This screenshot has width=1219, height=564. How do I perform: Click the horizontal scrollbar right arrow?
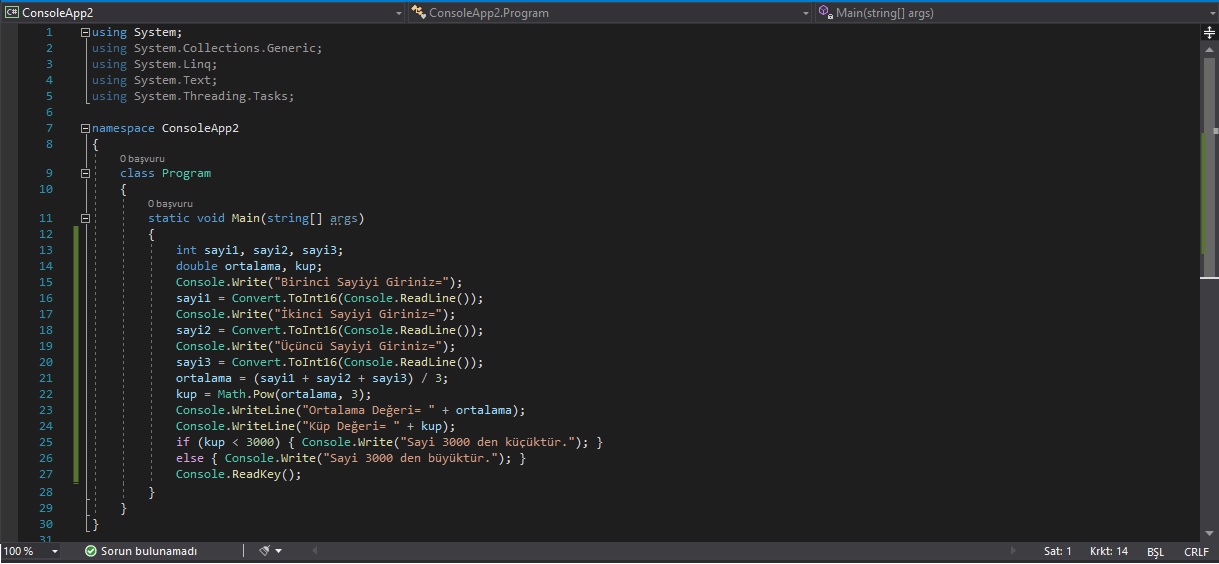tap(1014, 551)
